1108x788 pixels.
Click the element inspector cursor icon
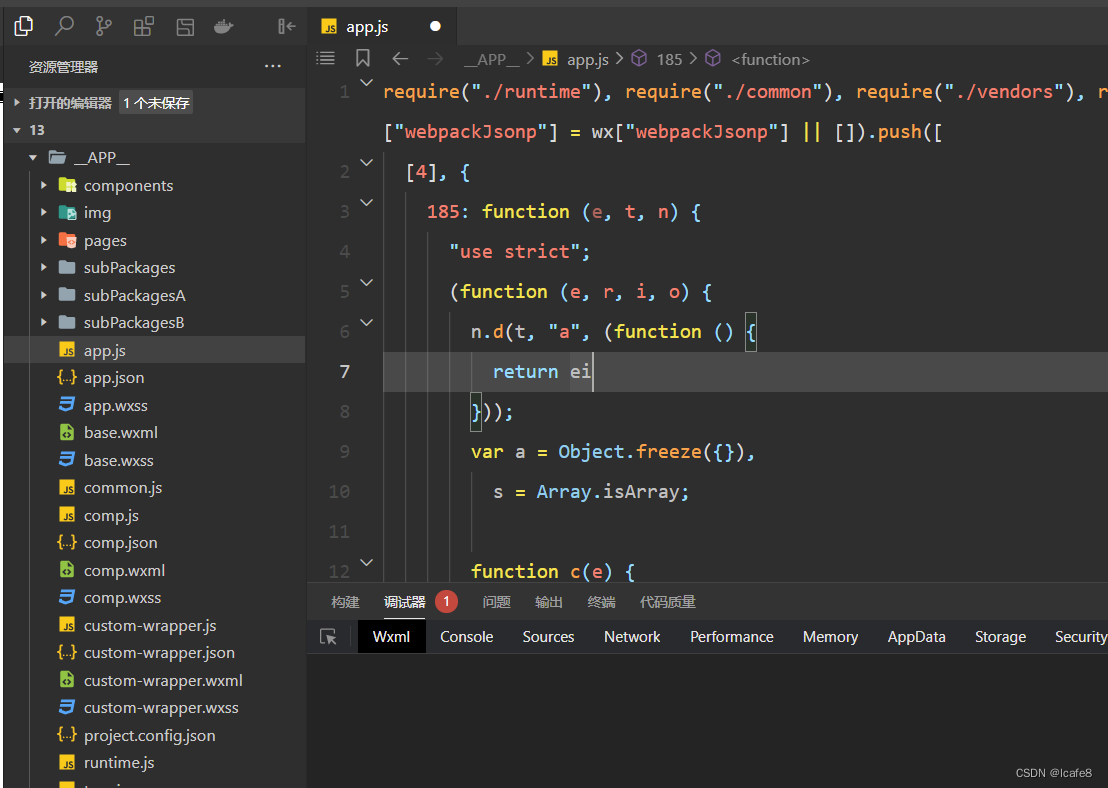click(329, 637)
